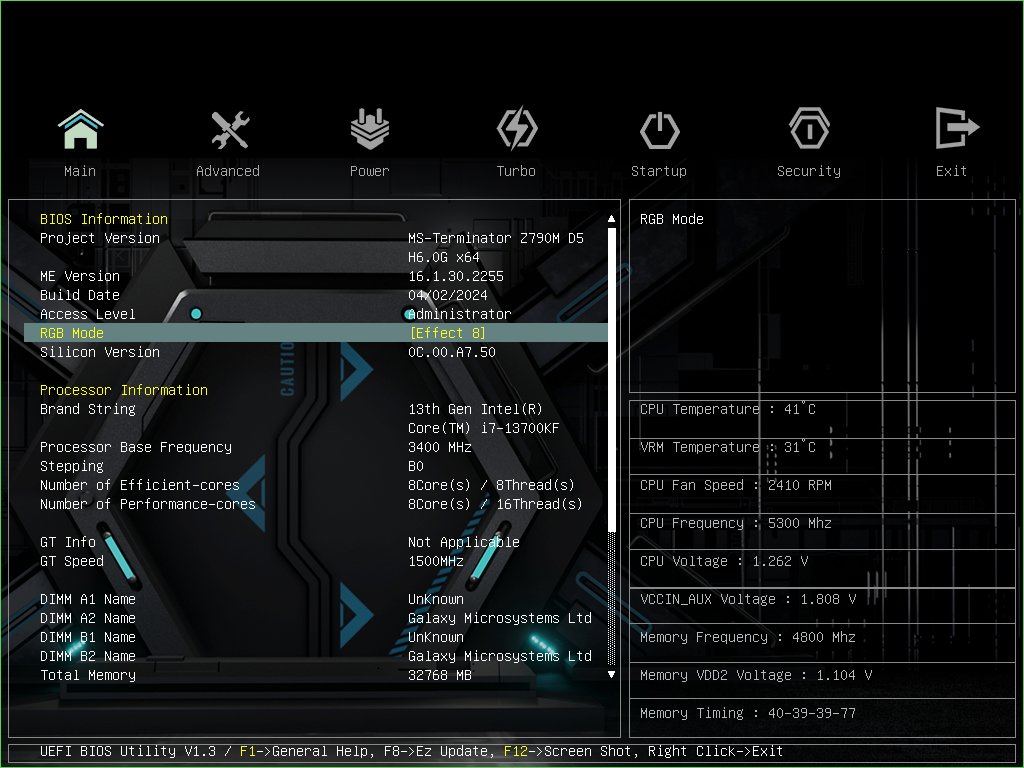
Task: Click the 1500MHz value
Action: [436, 560]
